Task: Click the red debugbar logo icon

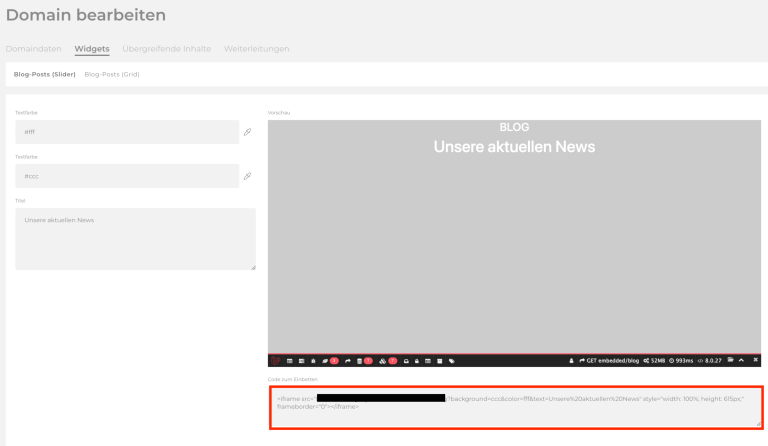Action: click(x=276, y=360)
